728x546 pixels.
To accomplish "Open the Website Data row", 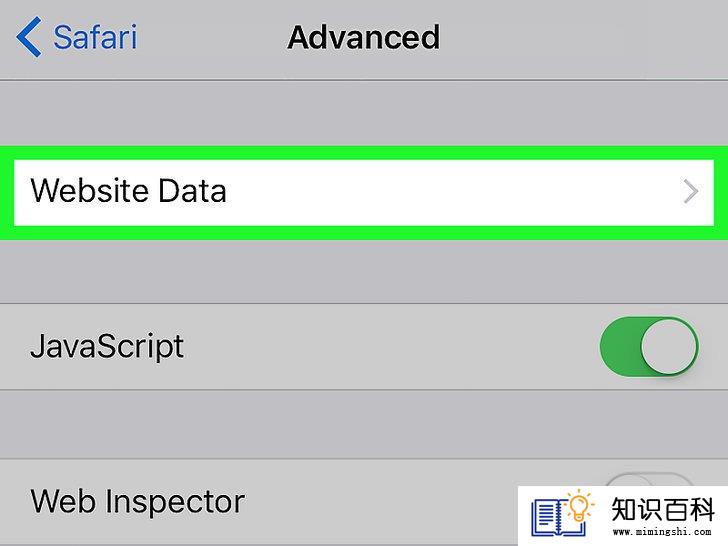I will click(364, 192).
